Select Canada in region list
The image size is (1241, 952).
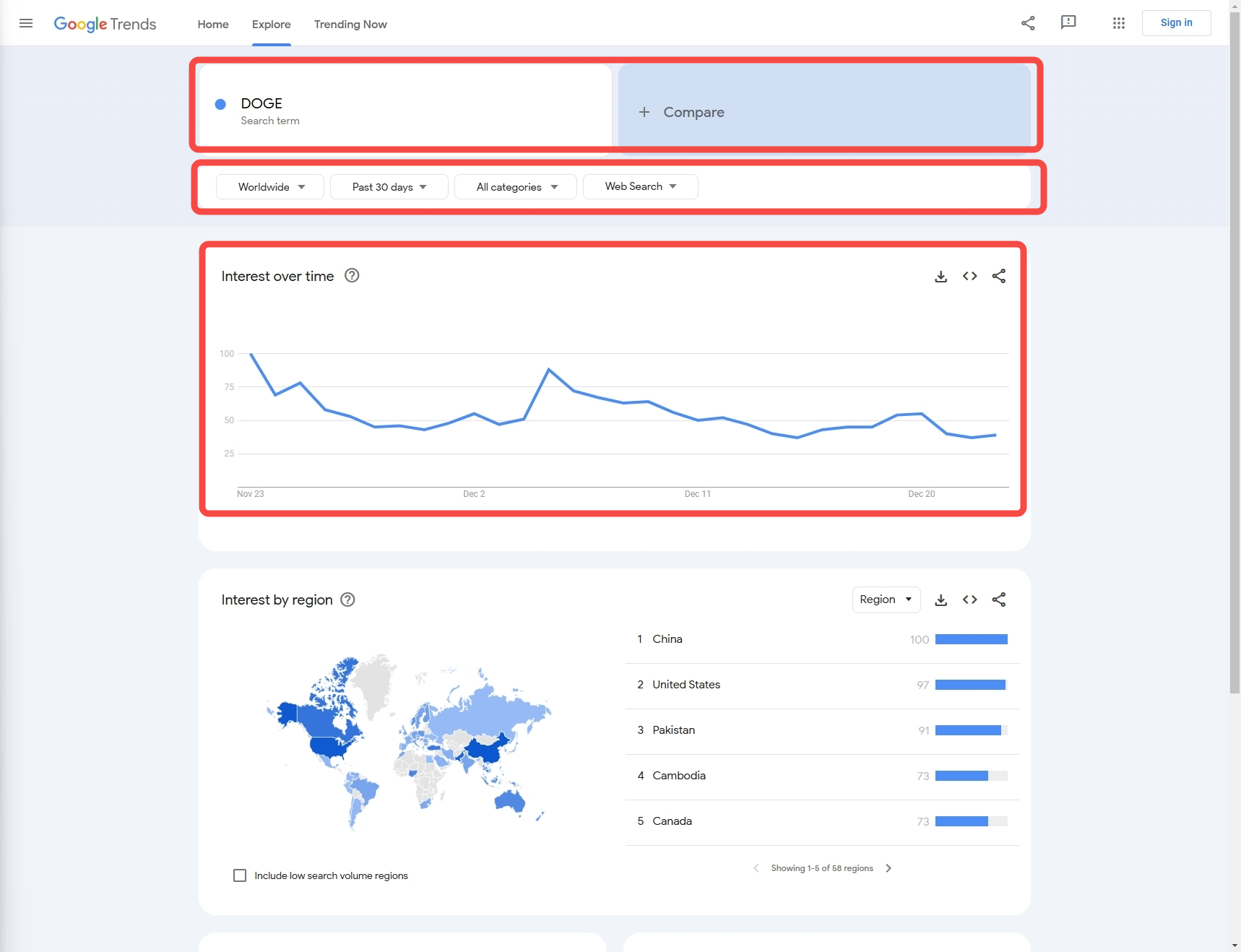point(672,821)
